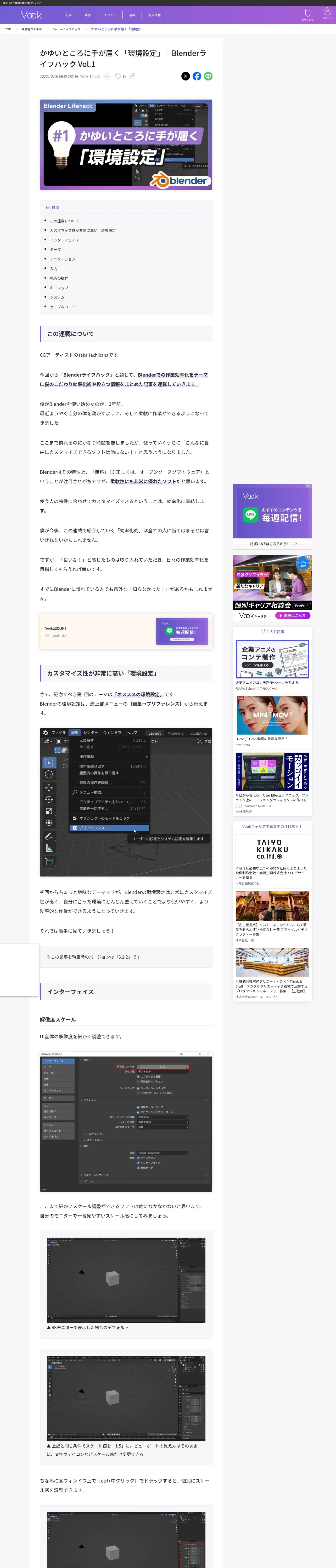Jump to 'セーブ&ロード' in the contents
Image resolution: width=336 pixels, height=1568 pixels.
[x=63, y=307]
